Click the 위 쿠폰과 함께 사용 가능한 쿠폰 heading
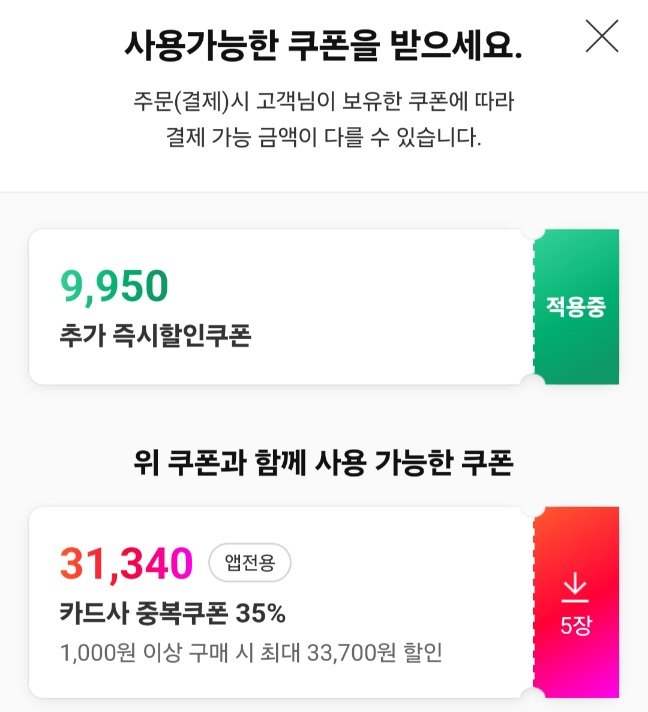Viewport: 648px width, 712px height. point(323,463)
